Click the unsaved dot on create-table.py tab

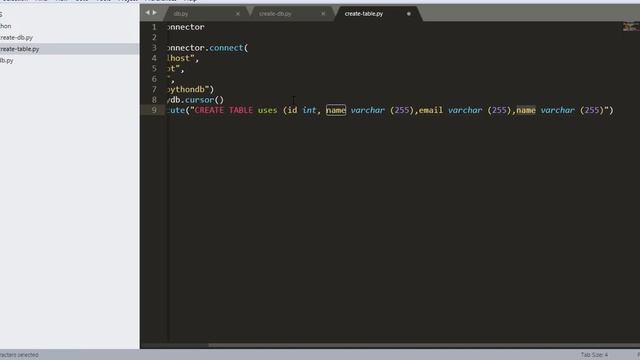coord(409,14)
